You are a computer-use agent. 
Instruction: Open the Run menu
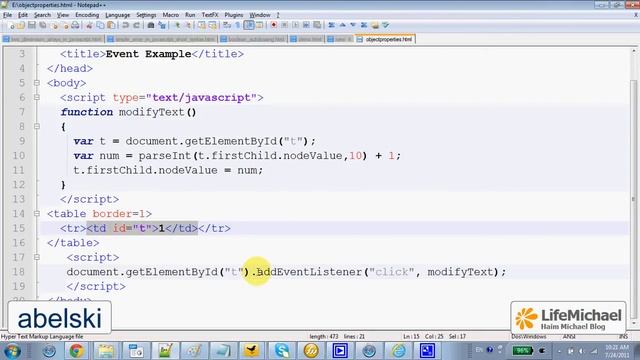point(190,15)
